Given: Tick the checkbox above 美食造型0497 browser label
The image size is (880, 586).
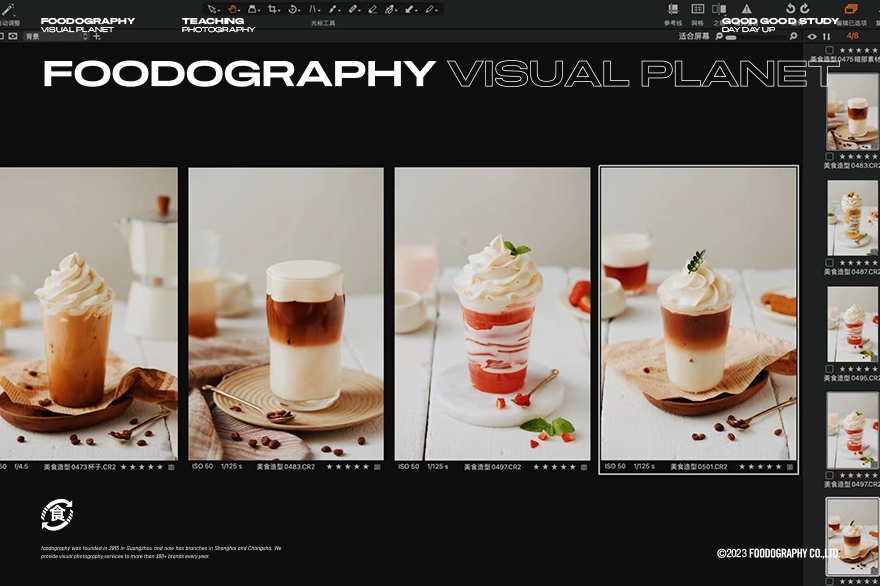Looking at the screenshot, I should (x=830, y=475).
